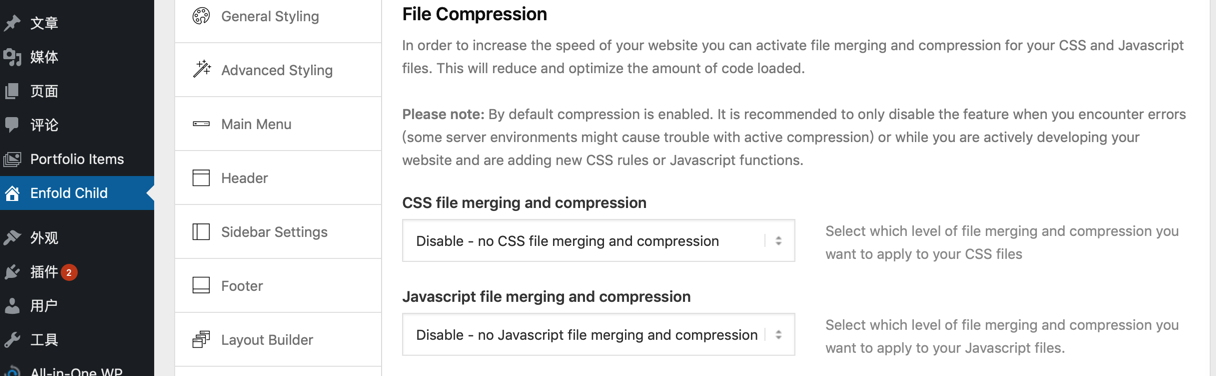Open the CSS file merging and compression dropdown

click(x=598, y=241)
